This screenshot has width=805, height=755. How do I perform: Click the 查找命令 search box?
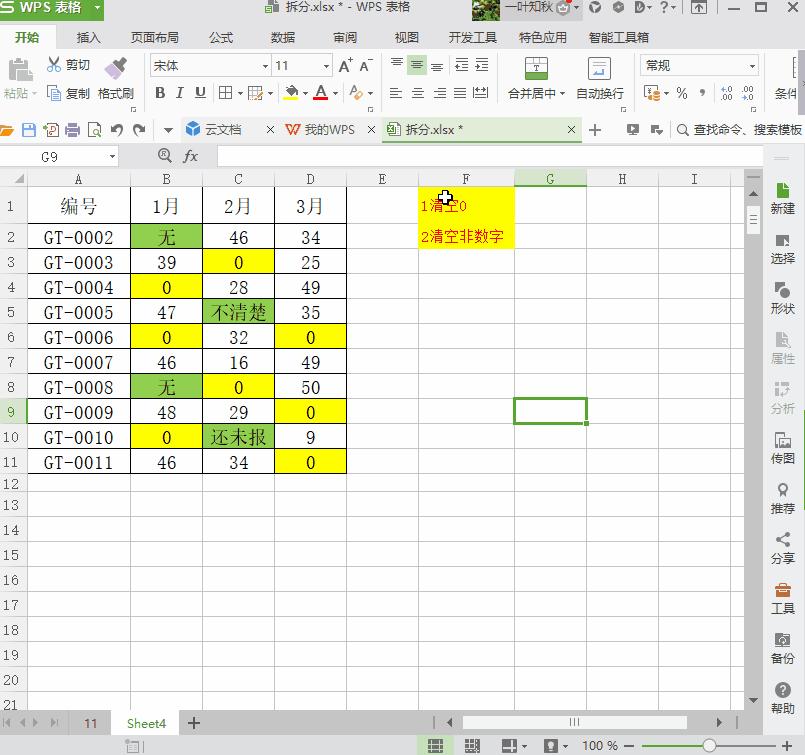[740, 130]
